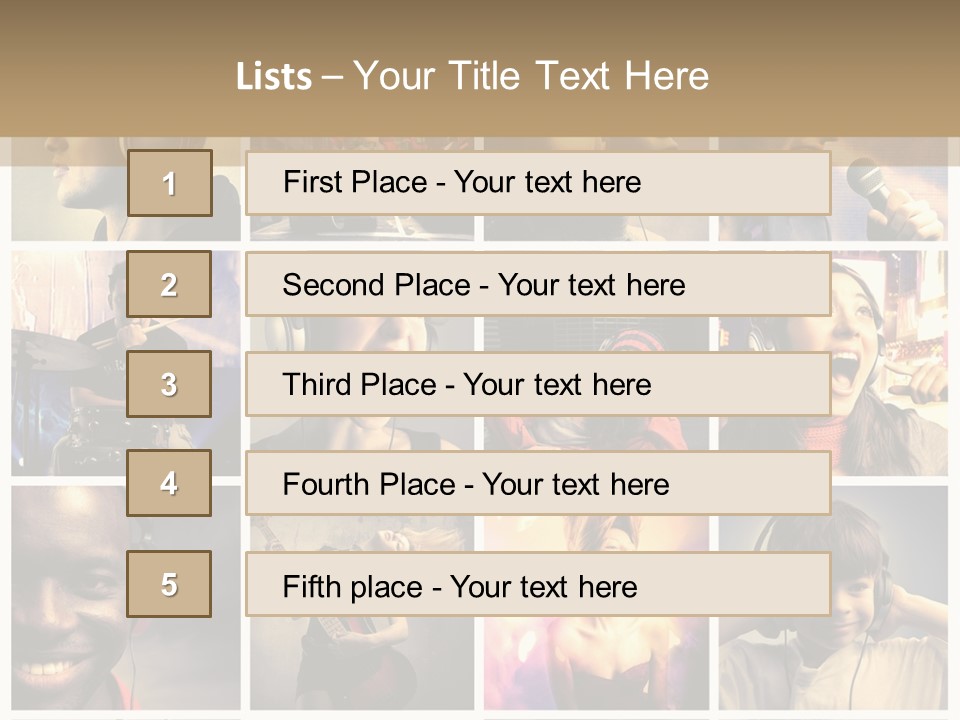This screenshot has width=960, height=720.
Task: Select the Fourth Place text bar
Action: coord(538,483)
